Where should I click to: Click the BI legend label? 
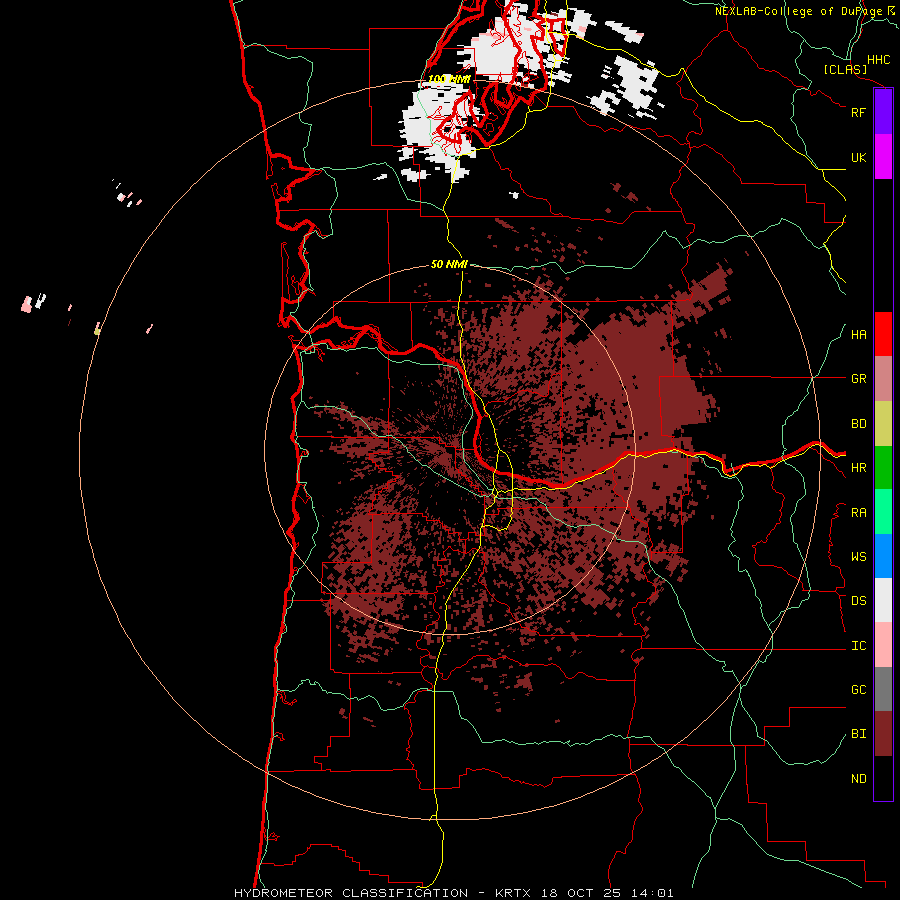coord(858,734)
